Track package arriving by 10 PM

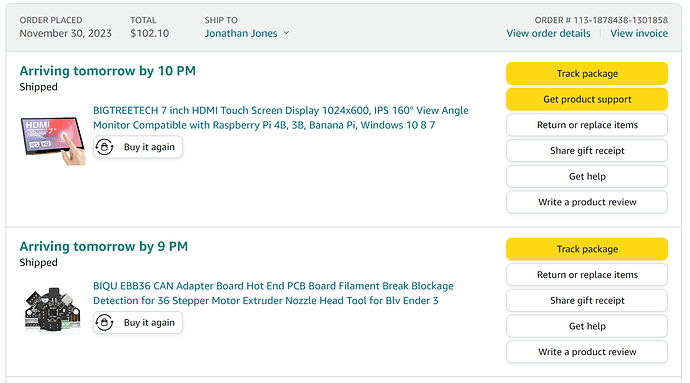587,74
